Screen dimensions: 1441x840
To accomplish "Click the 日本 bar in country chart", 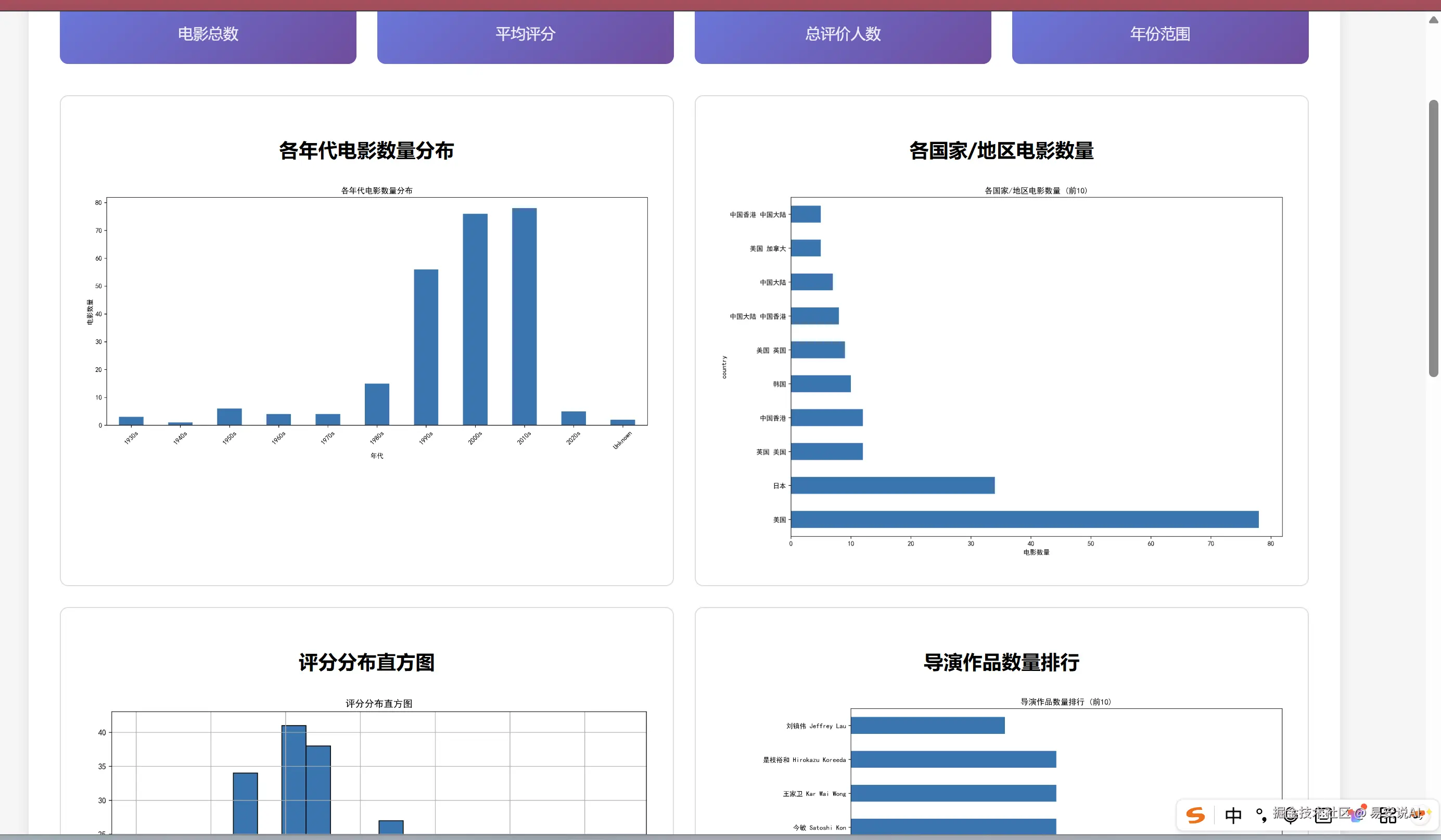I will (892, 486).
